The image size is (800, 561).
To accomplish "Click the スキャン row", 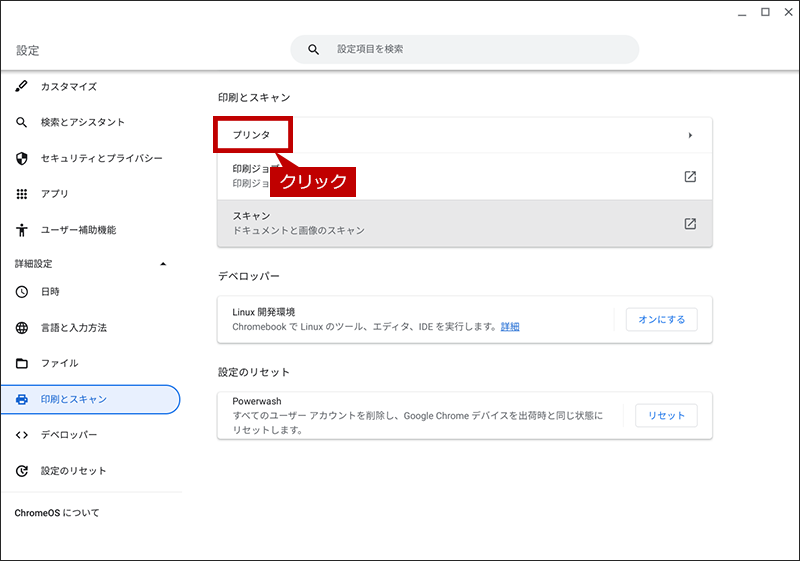I will tap(464, 223).
